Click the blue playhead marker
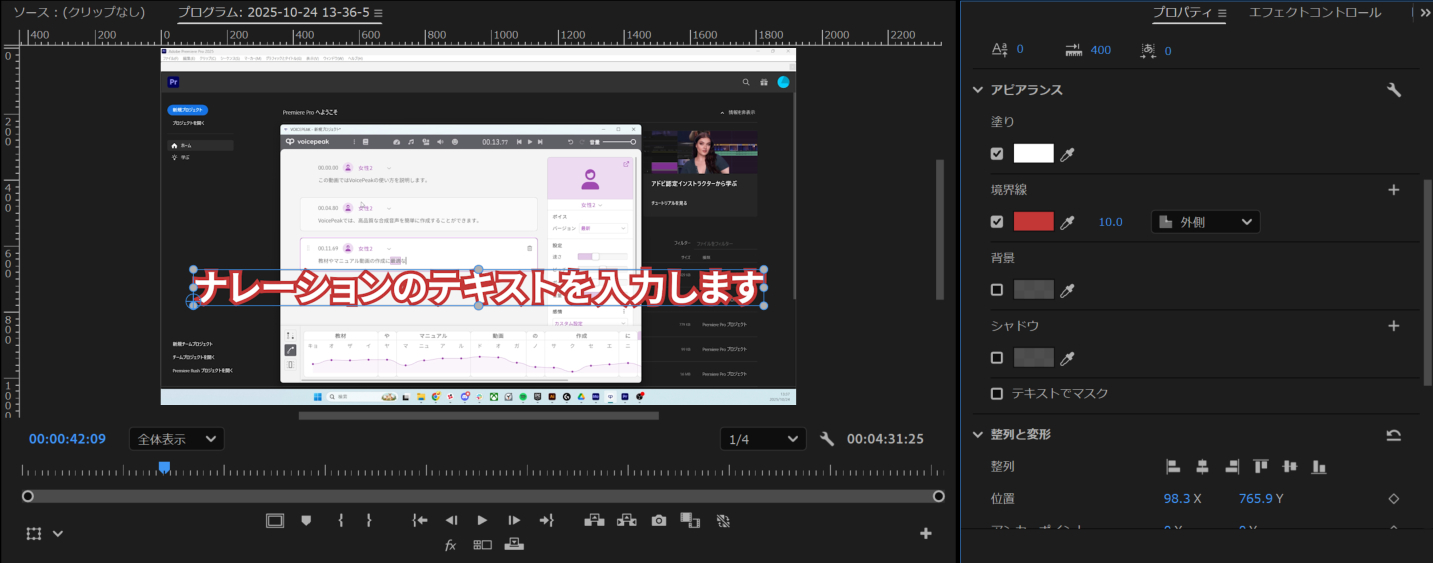 click(164, 467)
